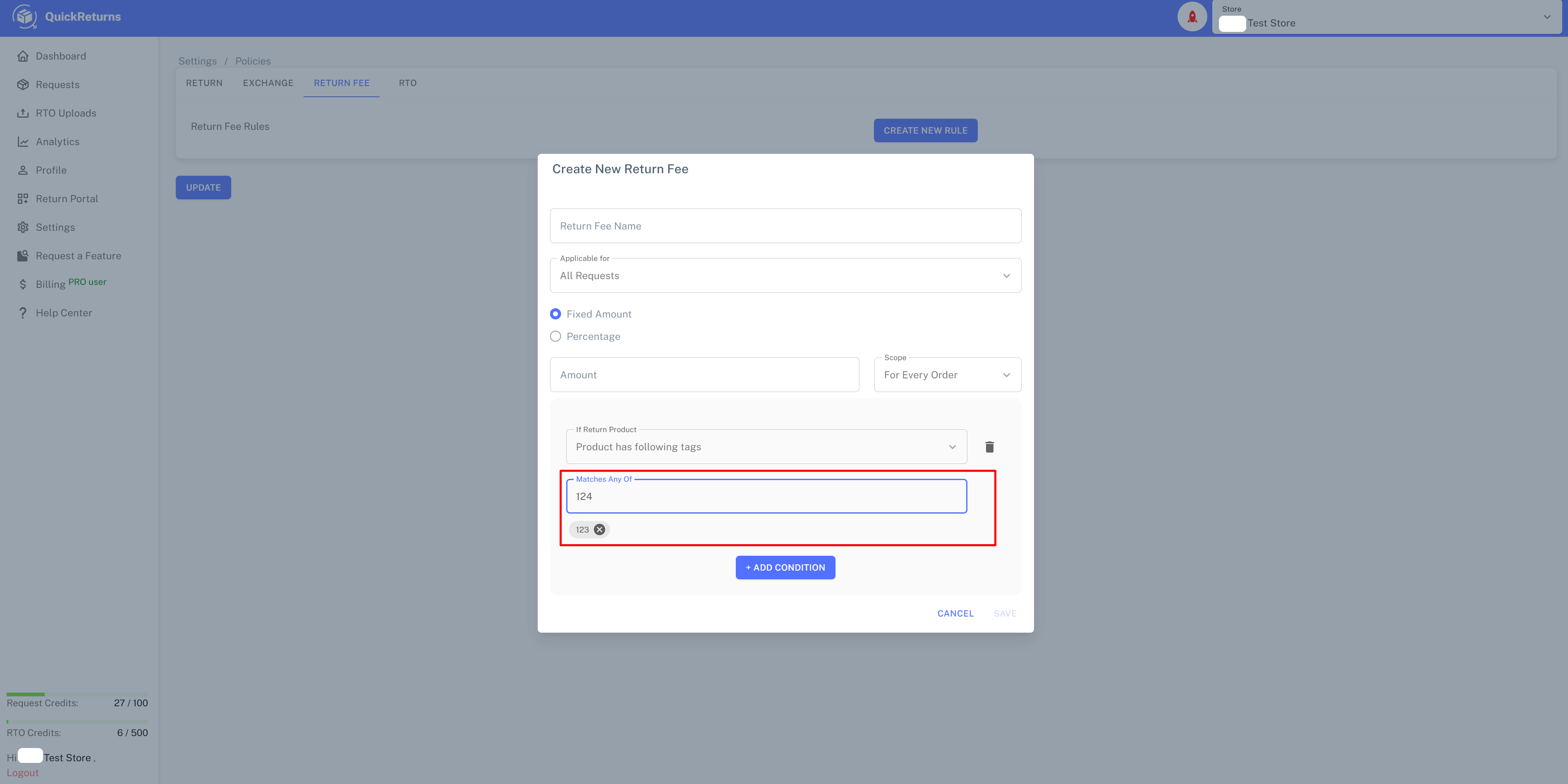Open Requests in the sidebar
Image resolution: width=1568 pixels, height=784 pixels.
(58, 85)
